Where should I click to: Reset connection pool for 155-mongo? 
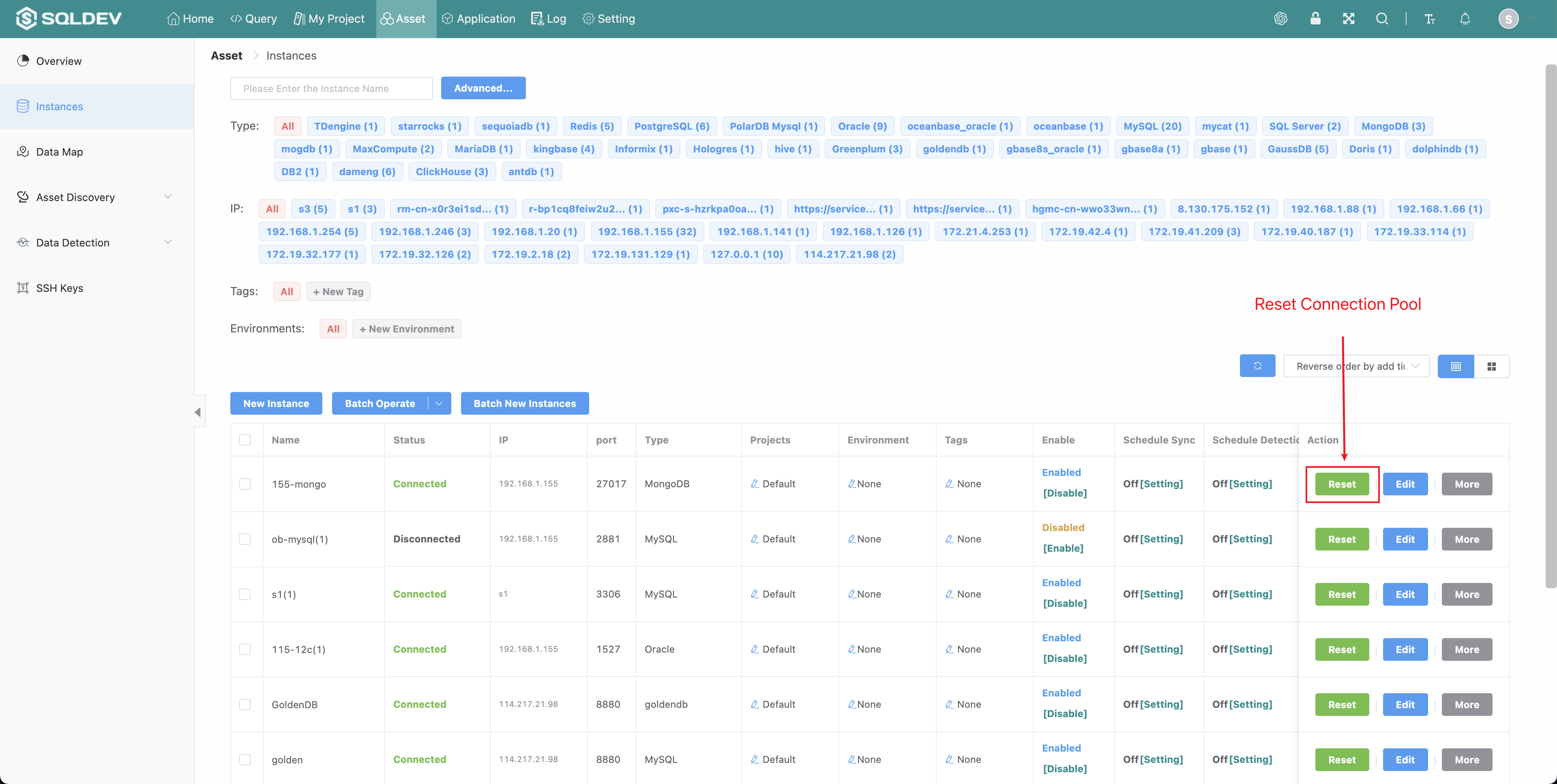(1342, 484)
